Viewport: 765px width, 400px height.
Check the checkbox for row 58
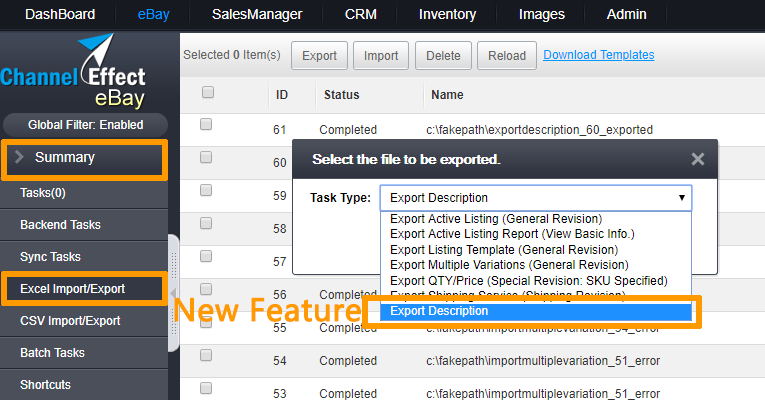click(x=206, y=223)
